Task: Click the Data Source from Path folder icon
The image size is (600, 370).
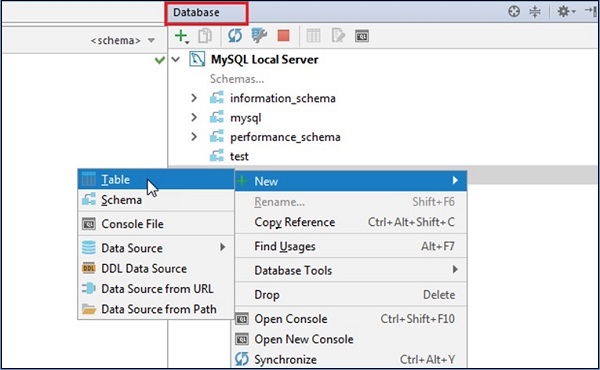Action: 89,309
